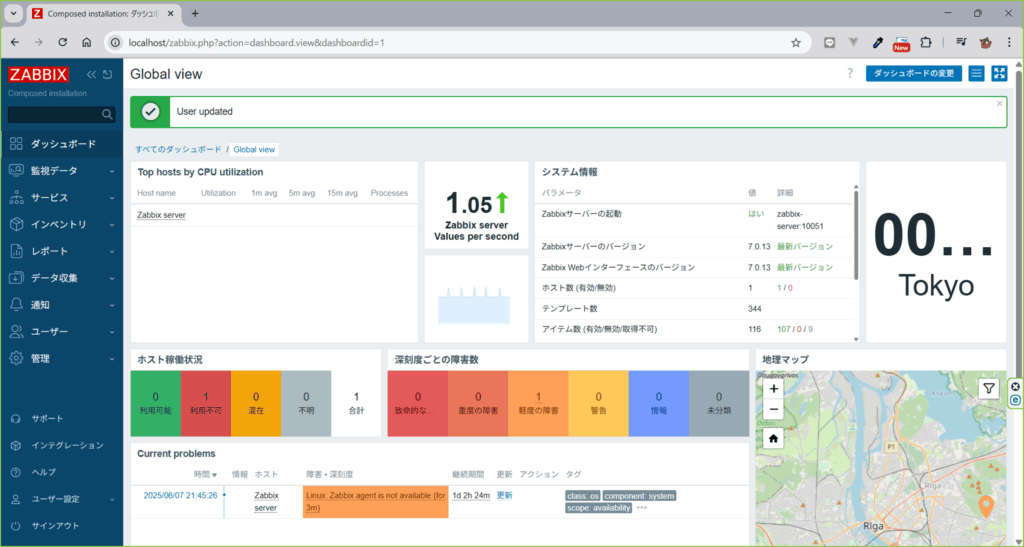Screen dimensions: 1024x547
Task: Expand the データ収集 menu
Action: click(62, 278)
